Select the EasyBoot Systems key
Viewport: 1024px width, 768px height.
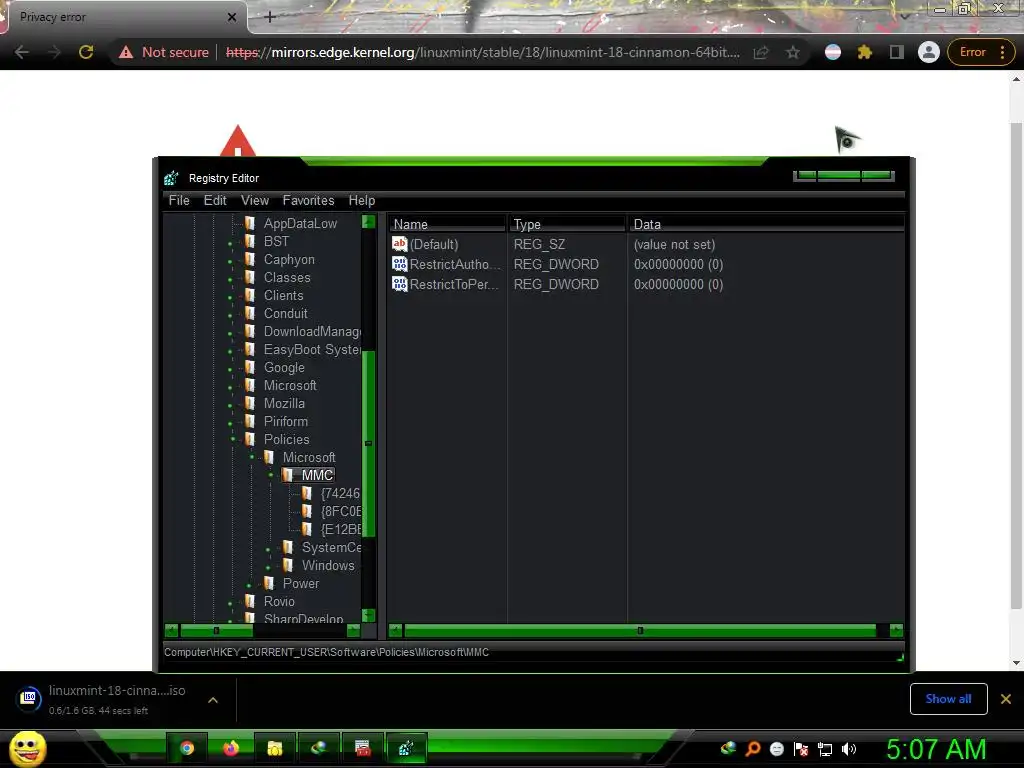[x=312, y=349]
